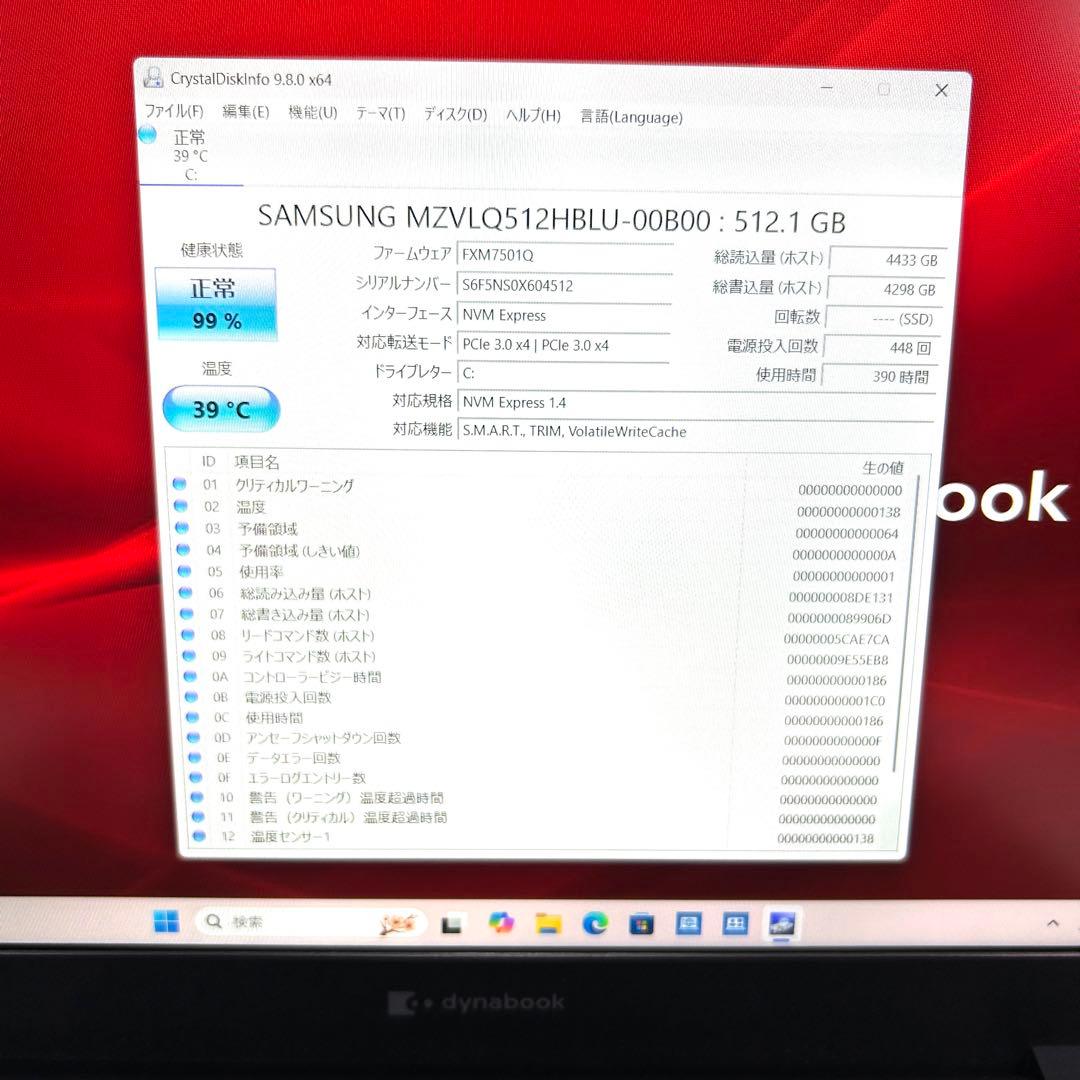The image size is (1080, 1080).
Task: Click status icon for row 05 使用率
Action: point(185,570)
